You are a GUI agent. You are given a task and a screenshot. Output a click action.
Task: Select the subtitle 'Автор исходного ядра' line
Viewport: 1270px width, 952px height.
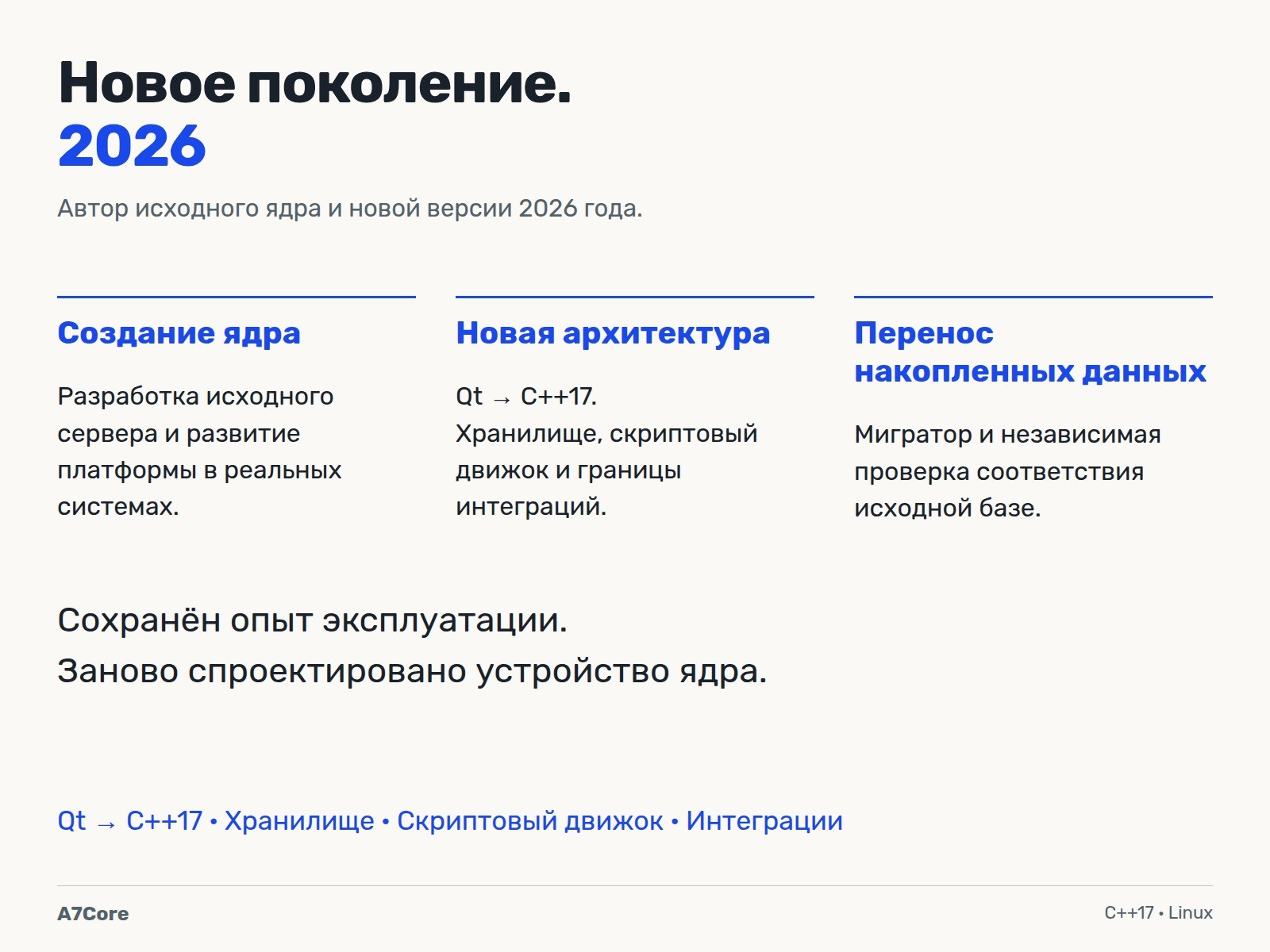[x=350, y=209]
